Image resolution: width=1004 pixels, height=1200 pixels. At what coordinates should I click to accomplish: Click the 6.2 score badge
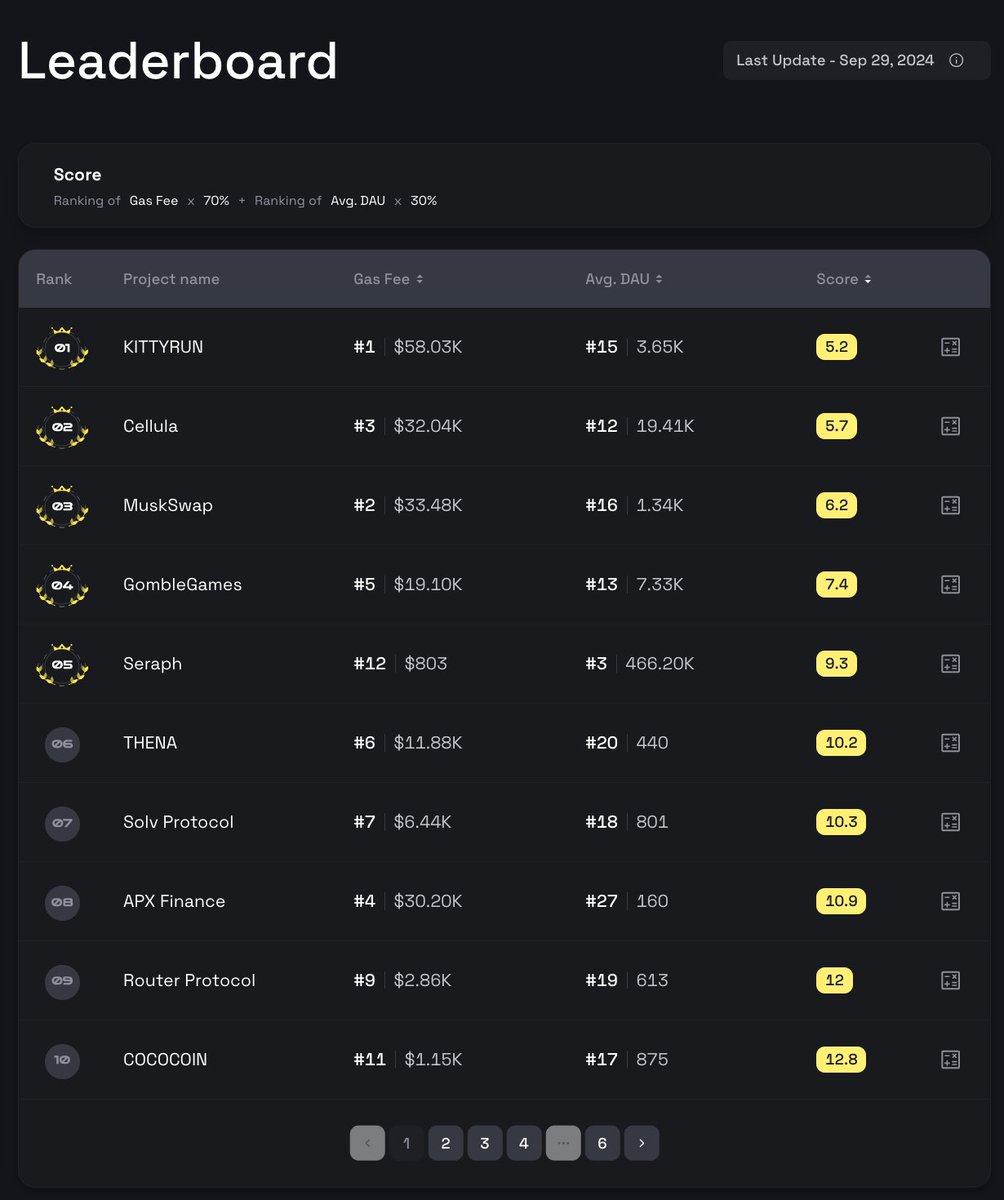(836, 505)
